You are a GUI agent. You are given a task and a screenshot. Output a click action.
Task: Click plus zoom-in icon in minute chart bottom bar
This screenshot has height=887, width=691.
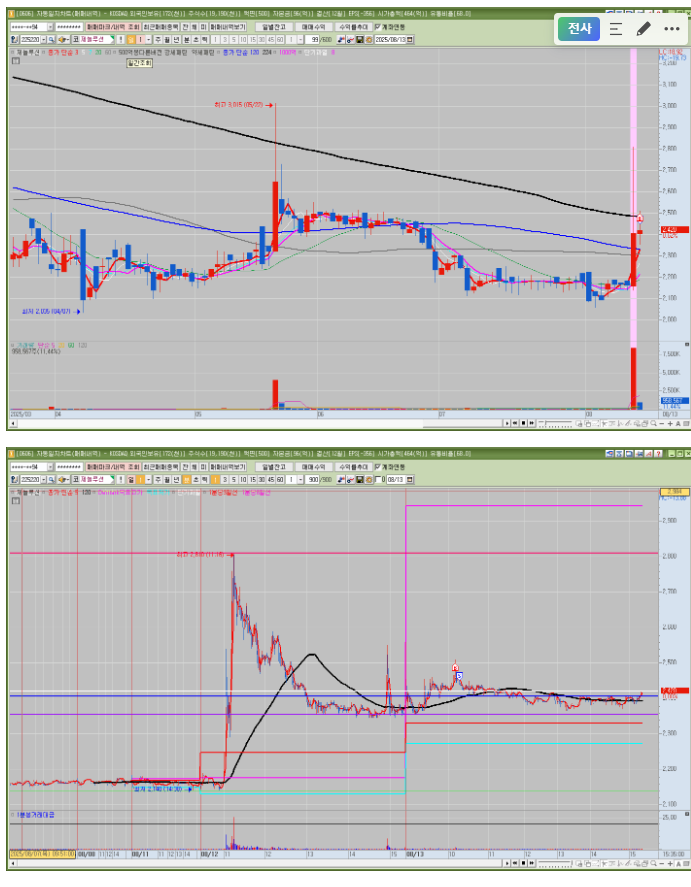click(670, 864)
